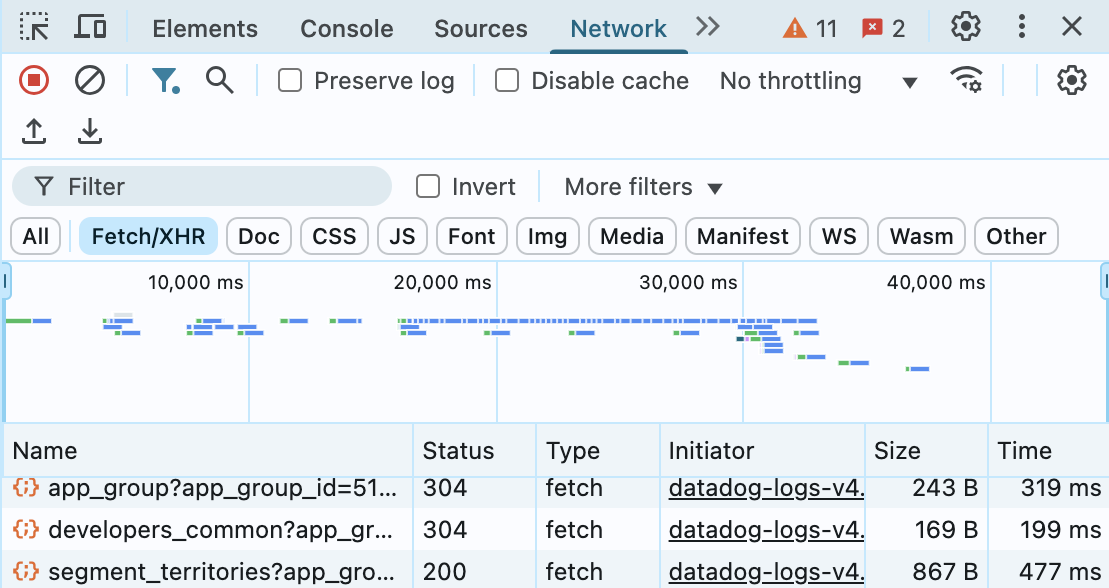Sort by the Time column header

(x=1049, y=450)
